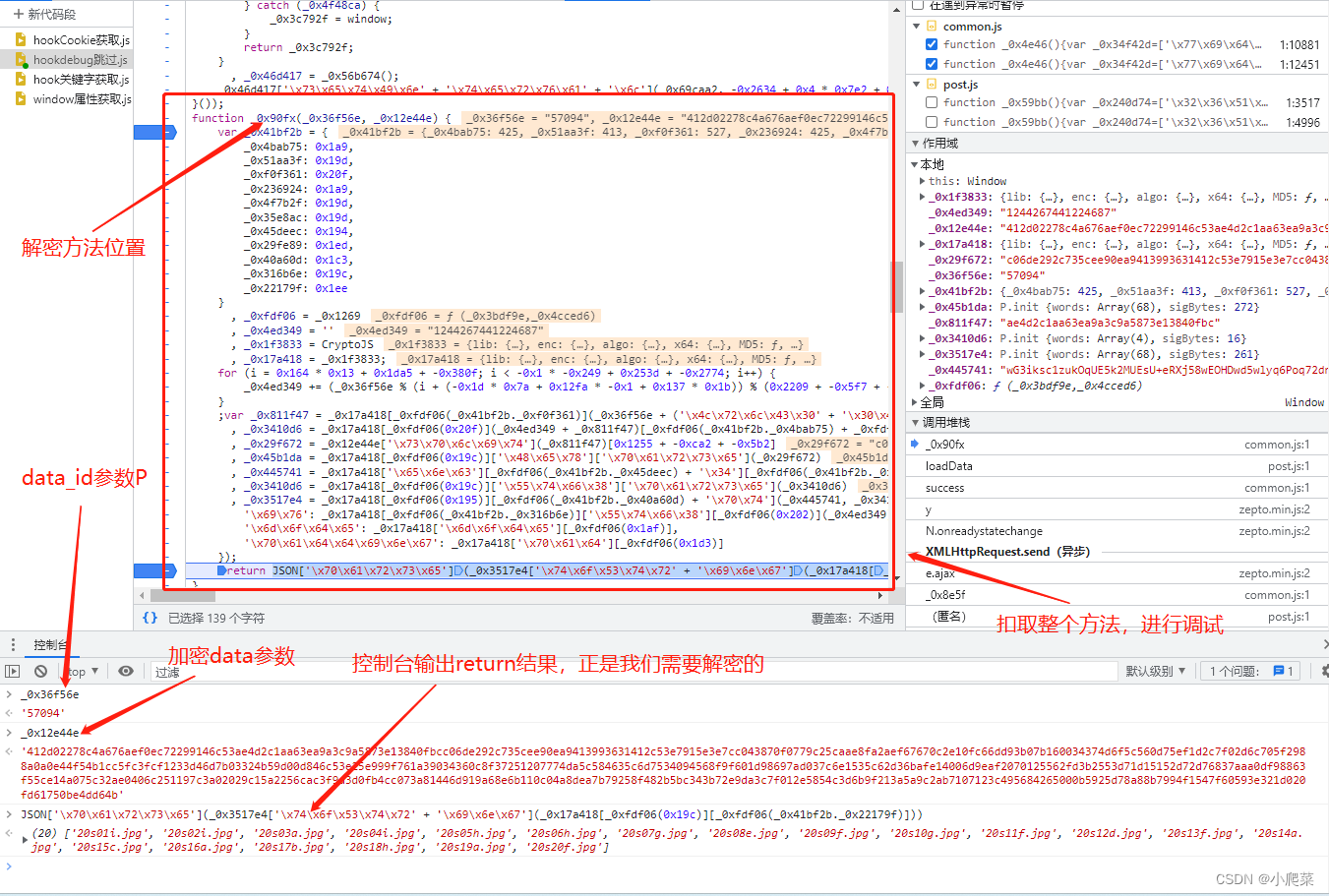Open console settings gear icon

(1323, 671)
